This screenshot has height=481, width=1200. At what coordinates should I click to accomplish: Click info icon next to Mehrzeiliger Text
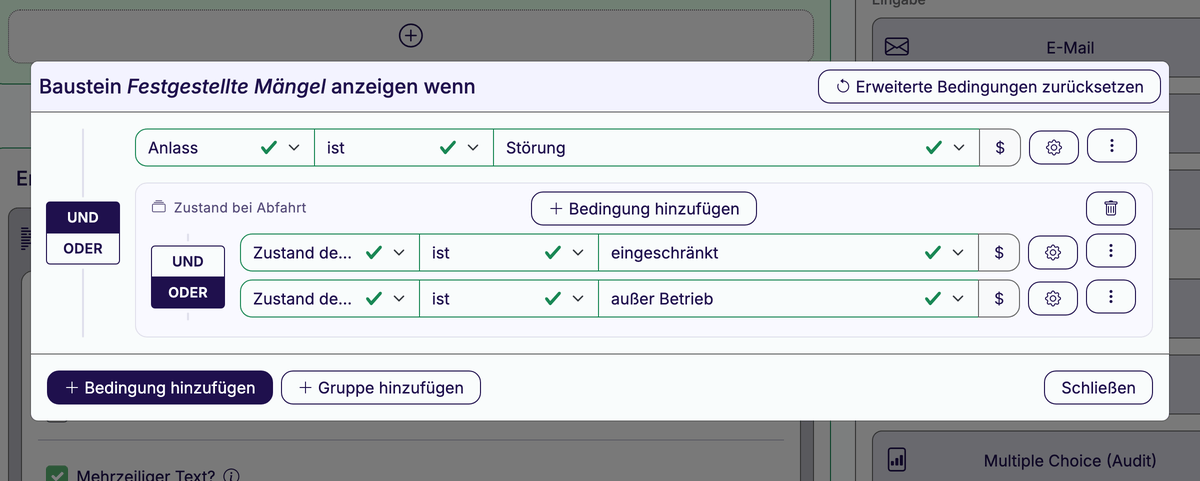point(232,476)
